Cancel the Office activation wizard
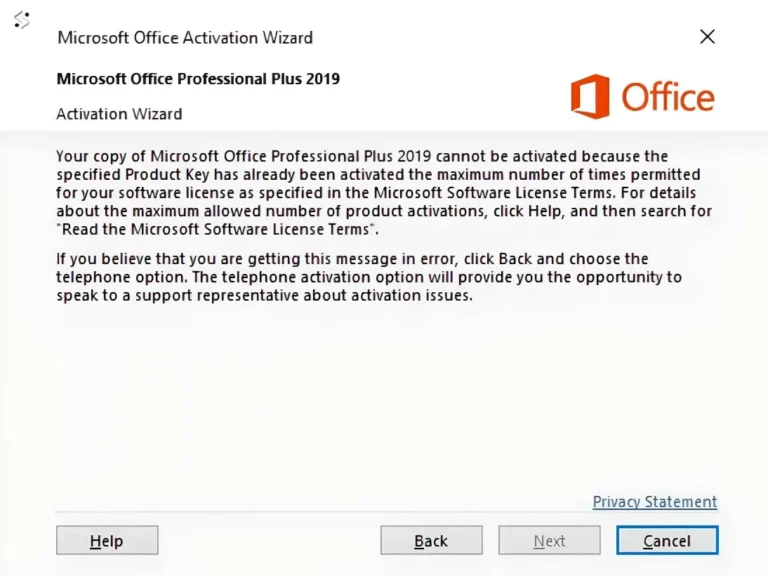The width and height of the screenshot is (768, 576). pos(667,541)
